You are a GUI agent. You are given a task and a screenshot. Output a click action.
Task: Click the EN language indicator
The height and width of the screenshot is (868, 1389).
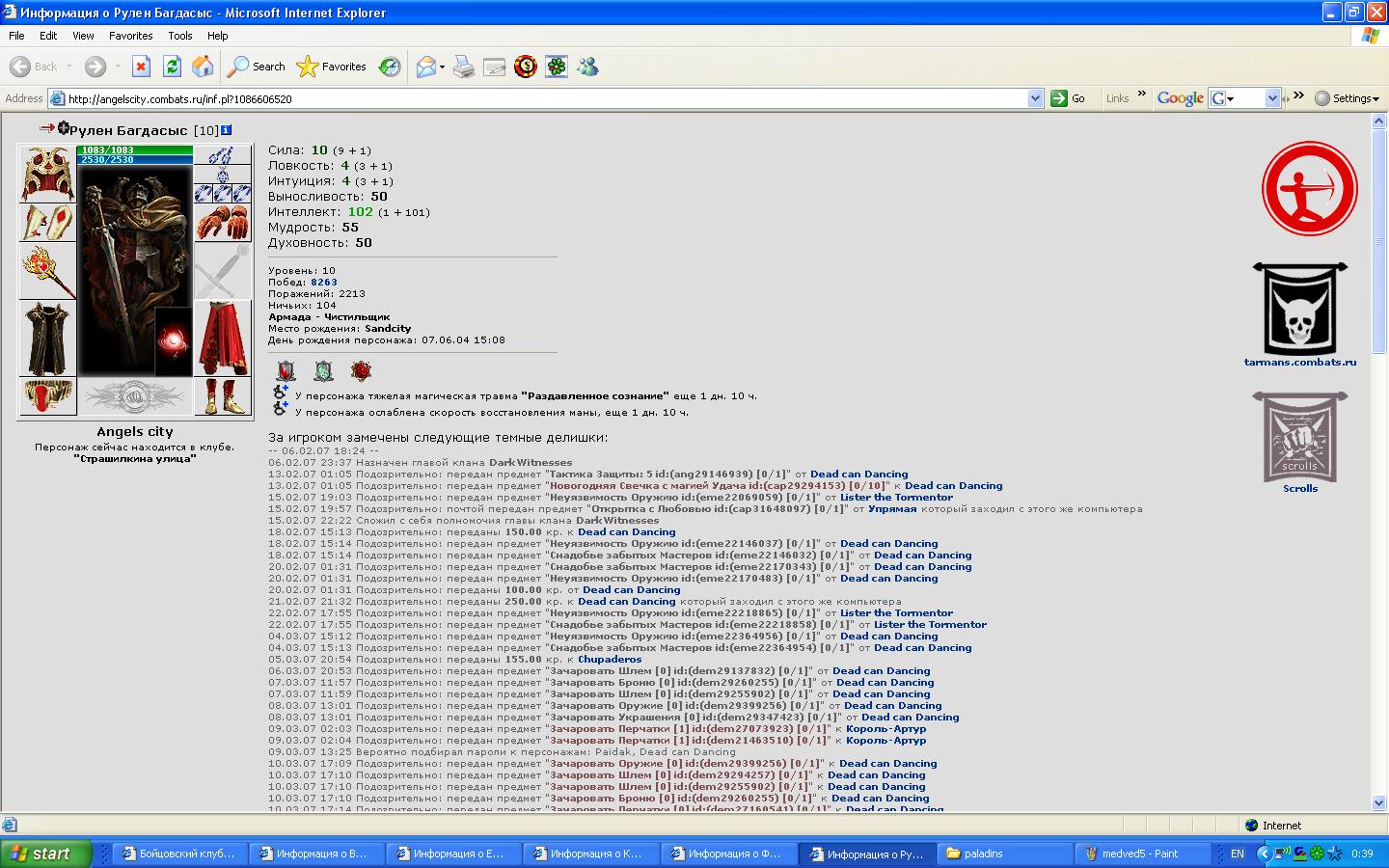click(1238, 854)
